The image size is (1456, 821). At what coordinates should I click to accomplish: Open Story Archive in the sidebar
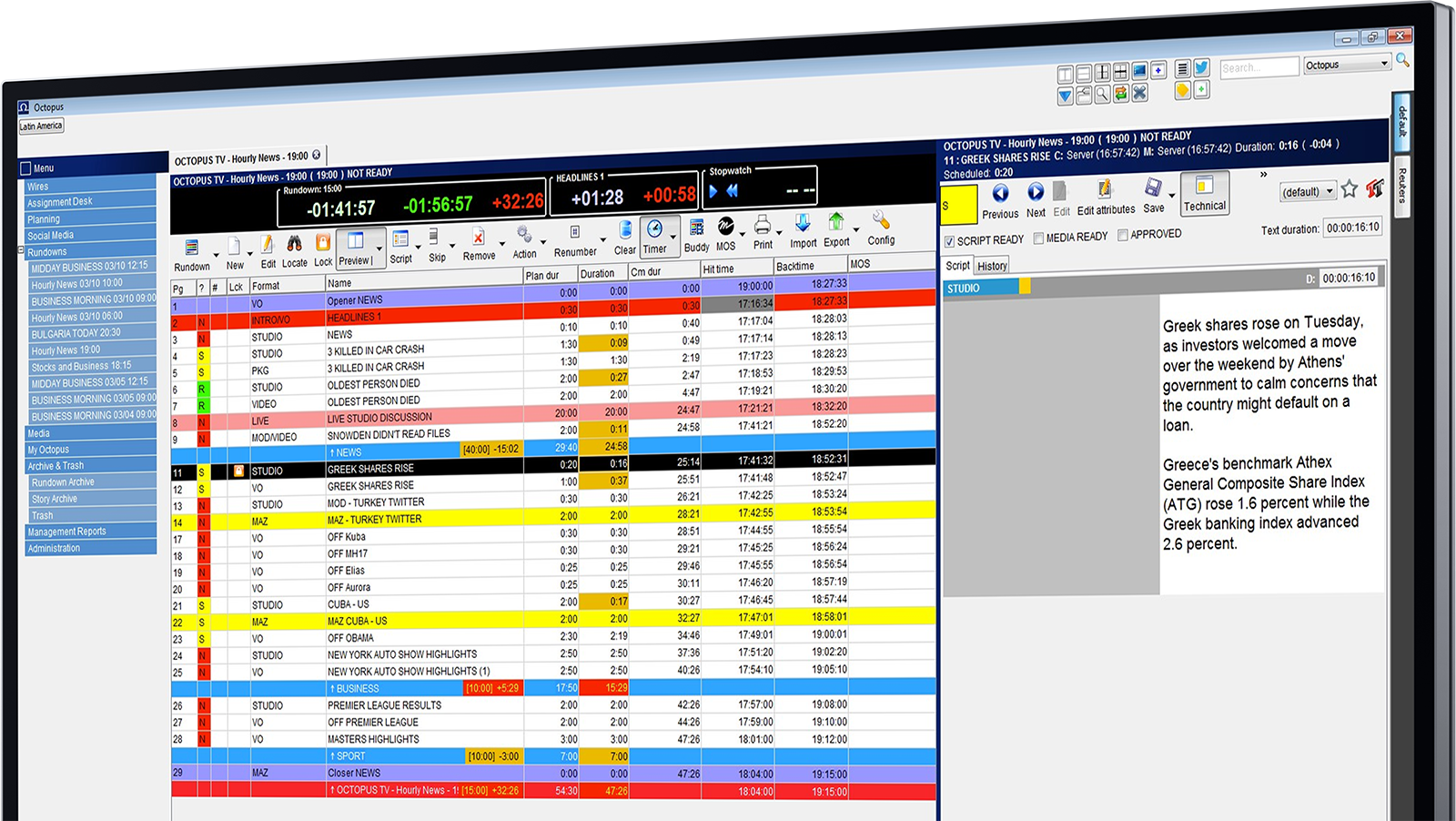(x=92, y=499)
